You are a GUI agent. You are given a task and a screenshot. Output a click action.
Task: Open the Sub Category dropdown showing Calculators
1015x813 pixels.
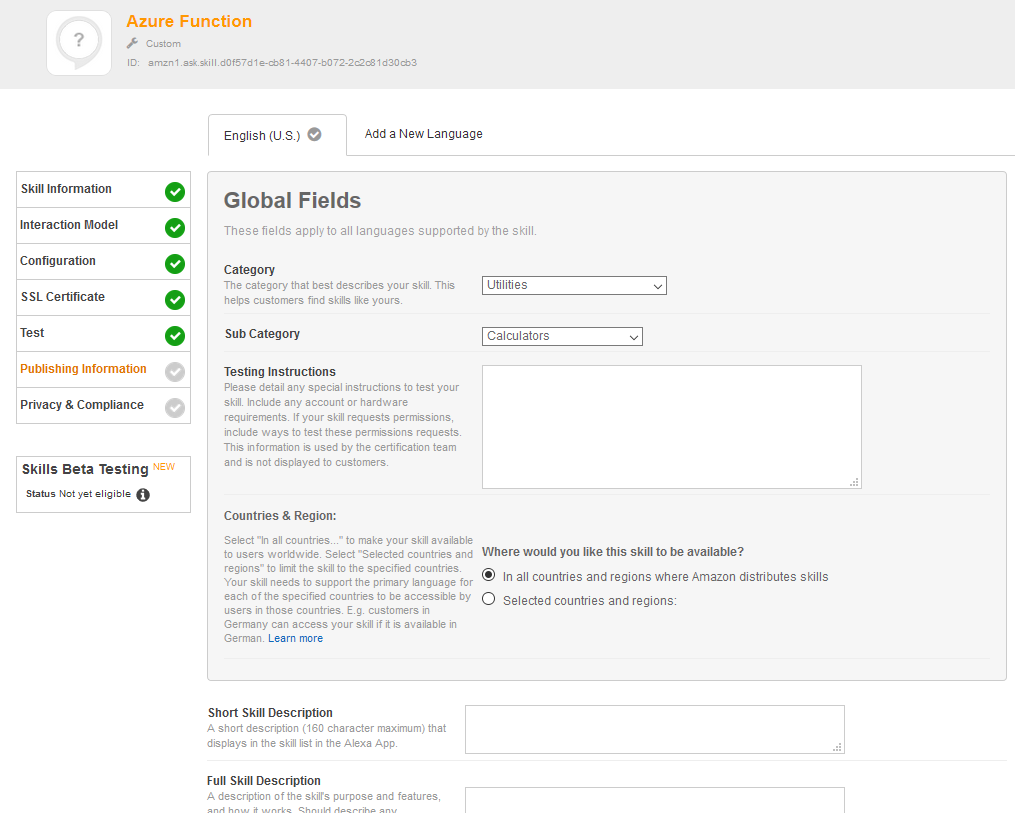pyautogui.click(x=563, y=337)
